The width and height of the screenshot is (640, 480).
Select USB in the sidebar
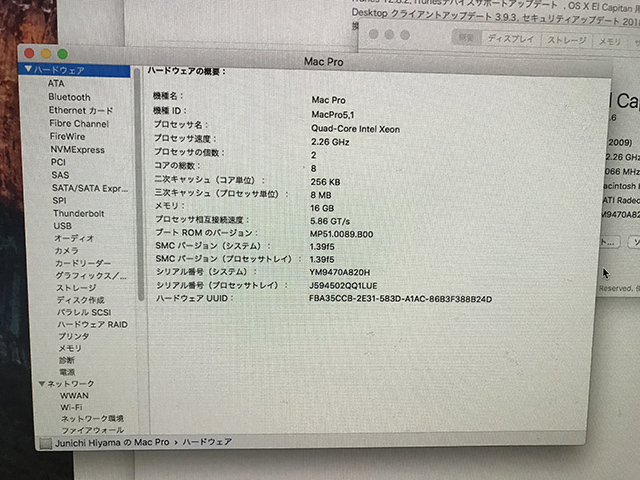coord(62,226)
